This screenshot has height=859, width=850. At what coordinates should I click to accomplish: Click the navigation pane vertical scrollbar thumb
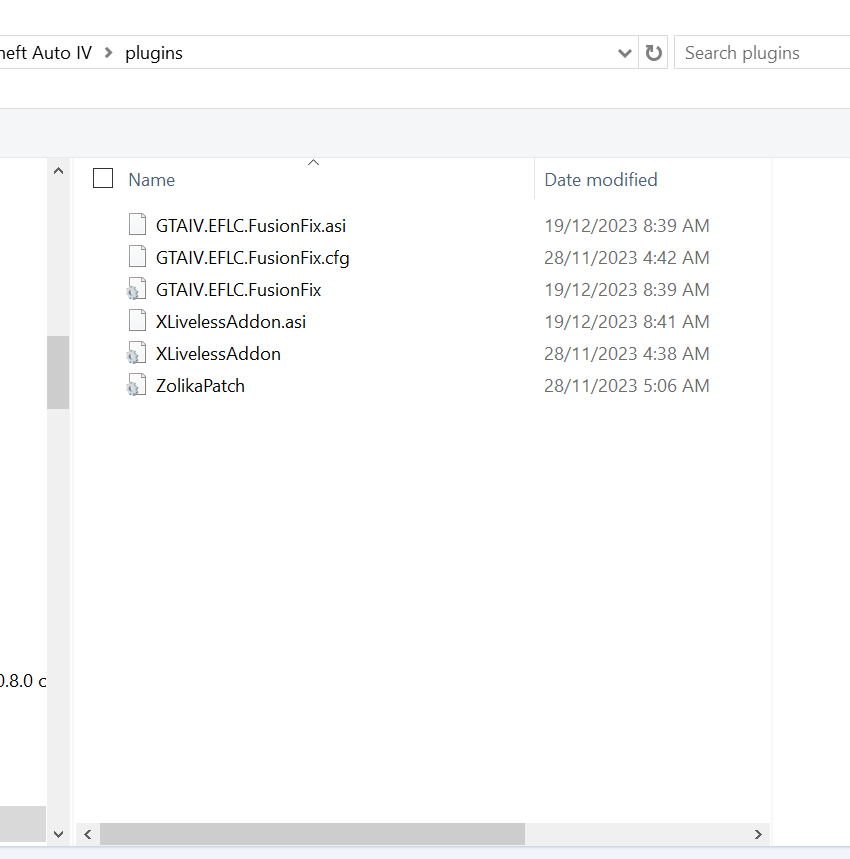click(x=58, y=373)
